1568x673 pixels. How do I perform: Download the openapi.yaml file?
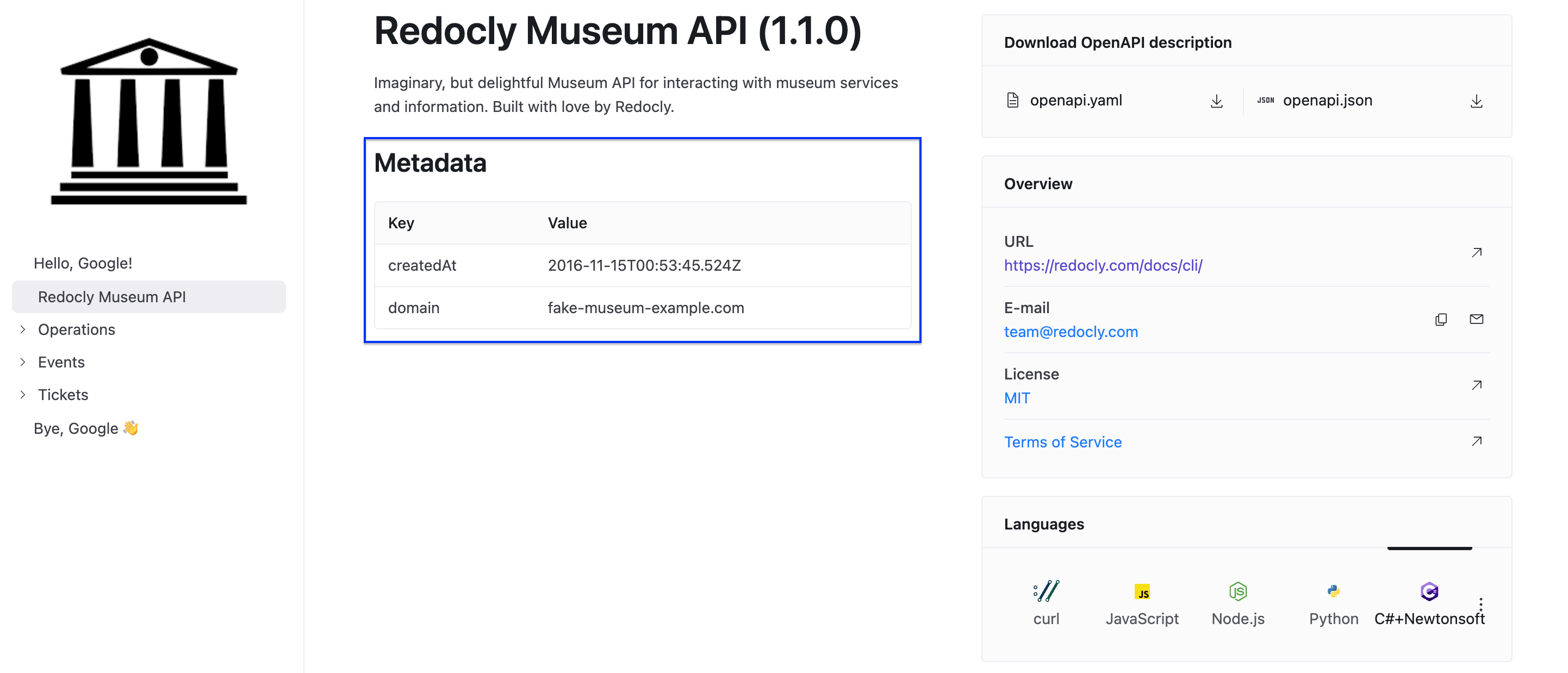point(1216,101)
